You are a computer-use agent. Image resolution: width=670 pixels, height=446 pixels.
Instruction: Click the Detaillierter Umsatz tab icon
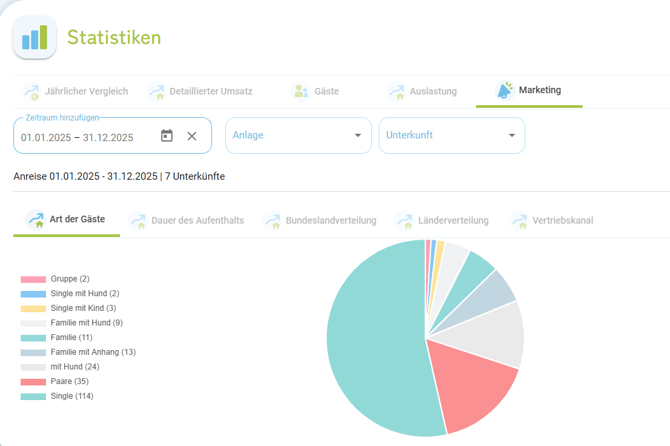156,91
